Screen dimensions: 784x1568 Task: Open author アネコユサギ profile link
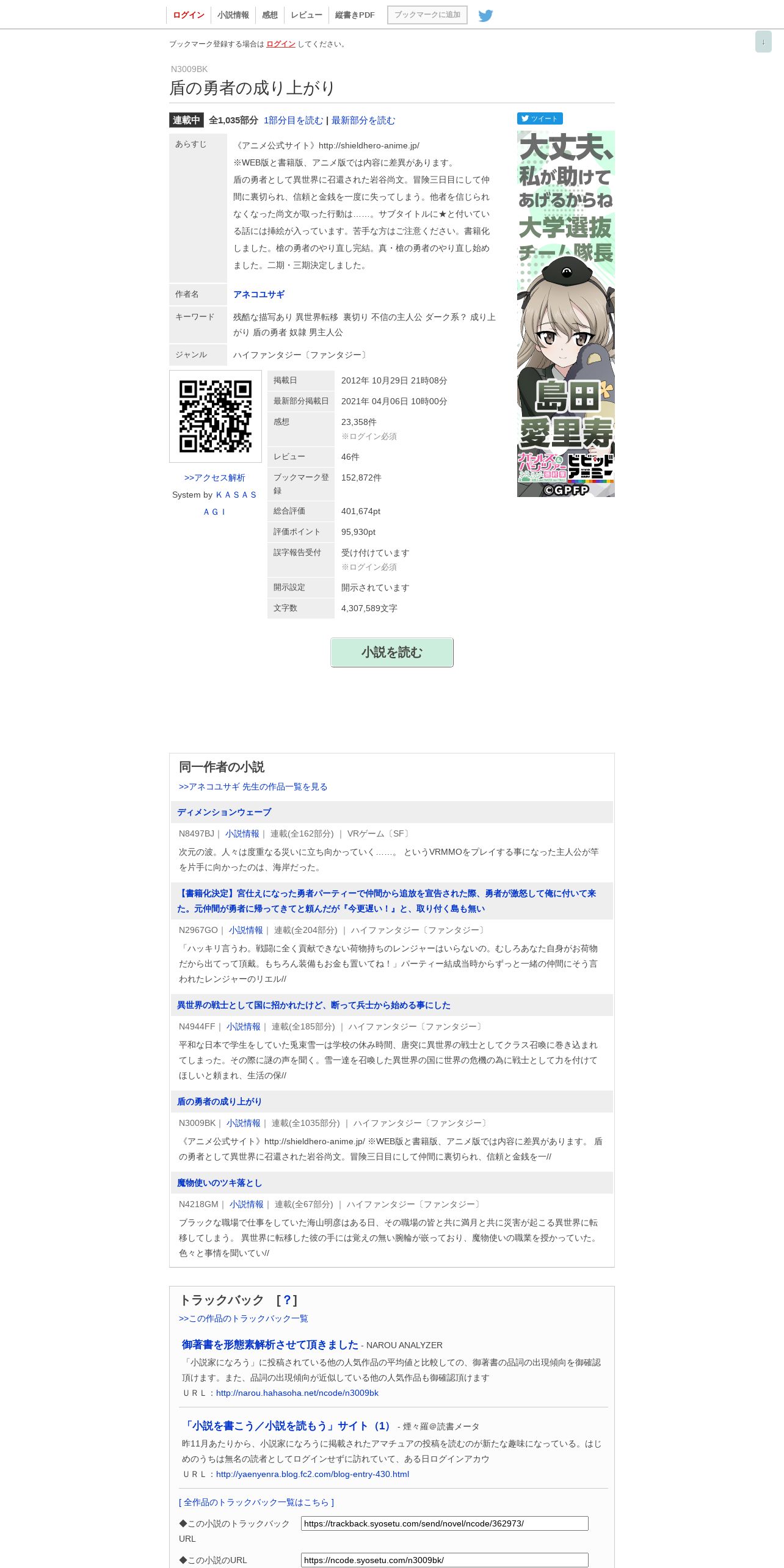pos(259,294)
